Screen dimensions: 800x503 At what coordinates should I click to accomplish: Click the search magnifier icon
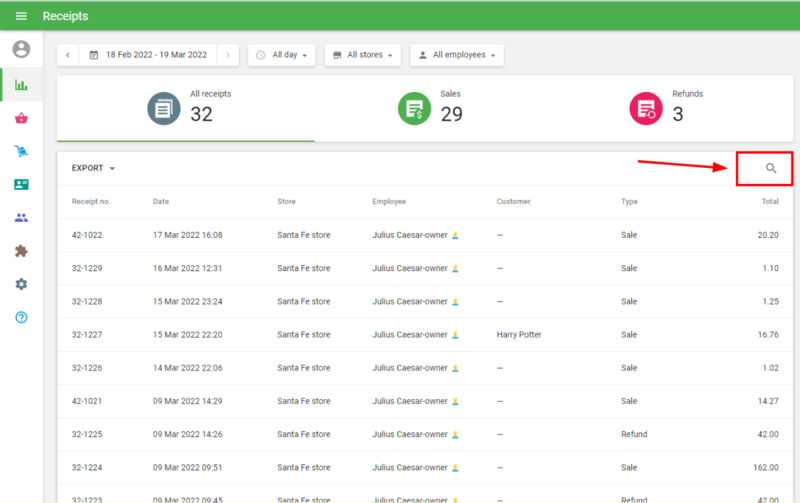771,168
